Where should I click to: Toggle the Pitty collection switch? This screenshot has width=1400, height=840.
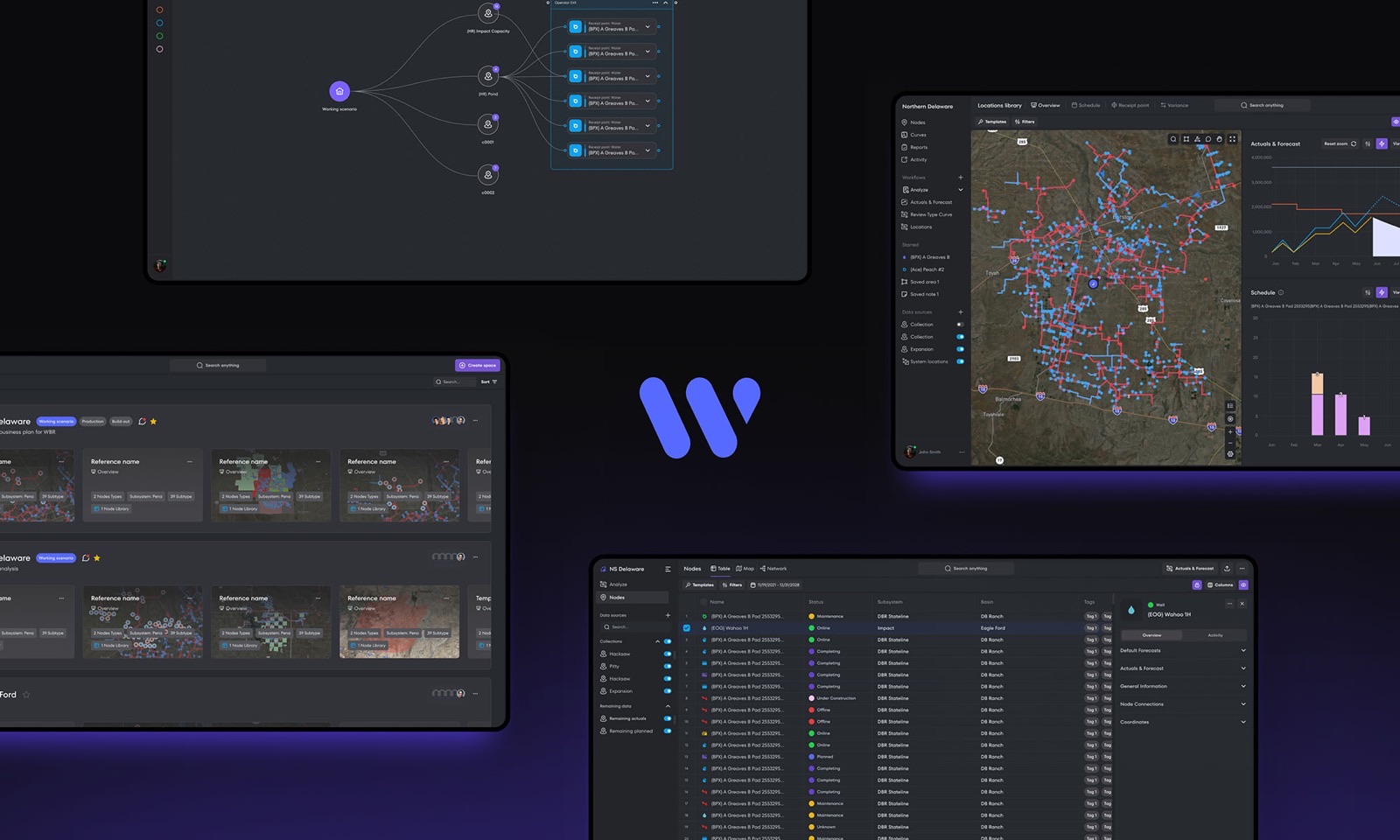point(668,667)
